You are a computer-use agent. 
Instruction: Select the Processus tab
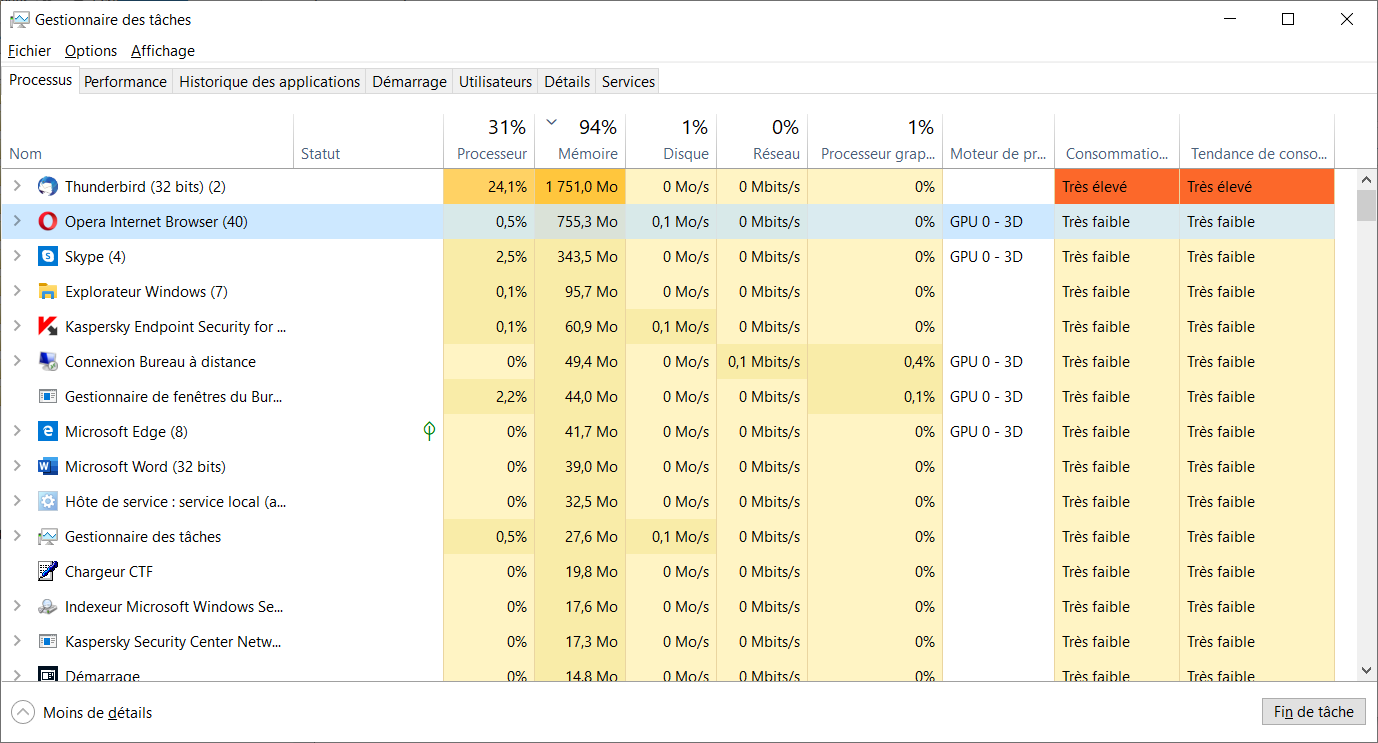(41, 80)
